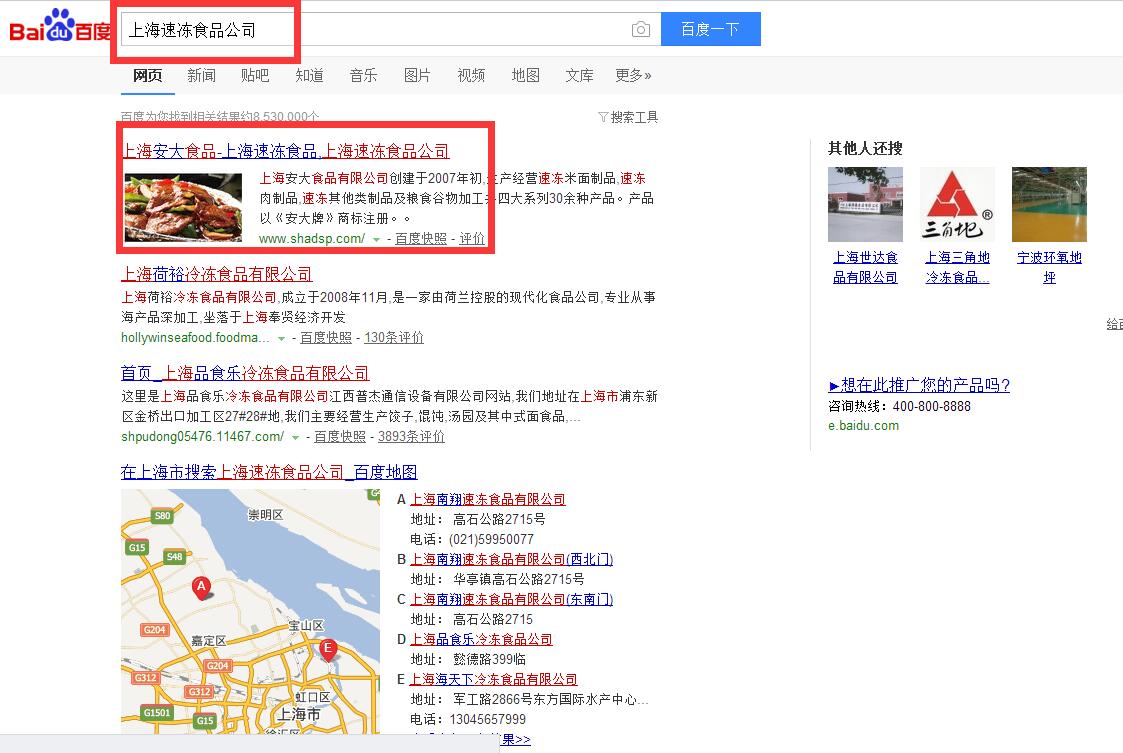The width and height of the screenshot is (1123, 753).
Task: Switch to the 网页 tab
Action: pyautogui.click(x=148, y=75)
